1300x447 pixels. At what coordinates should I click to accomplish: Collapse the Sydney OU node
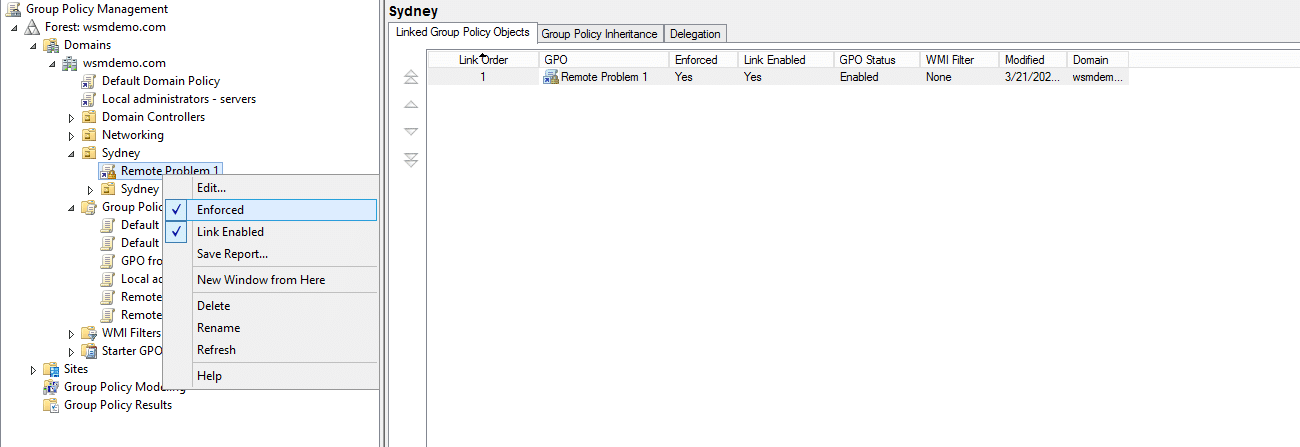pos(71,154)
